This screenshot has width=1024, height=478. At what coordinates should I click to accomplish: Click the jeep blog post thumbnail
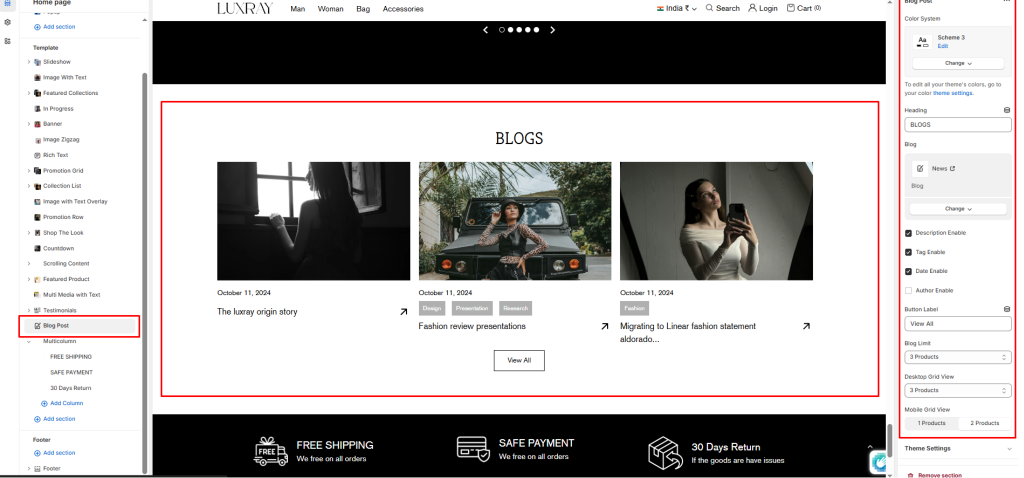pyautogui.click(x=515, y=221)
